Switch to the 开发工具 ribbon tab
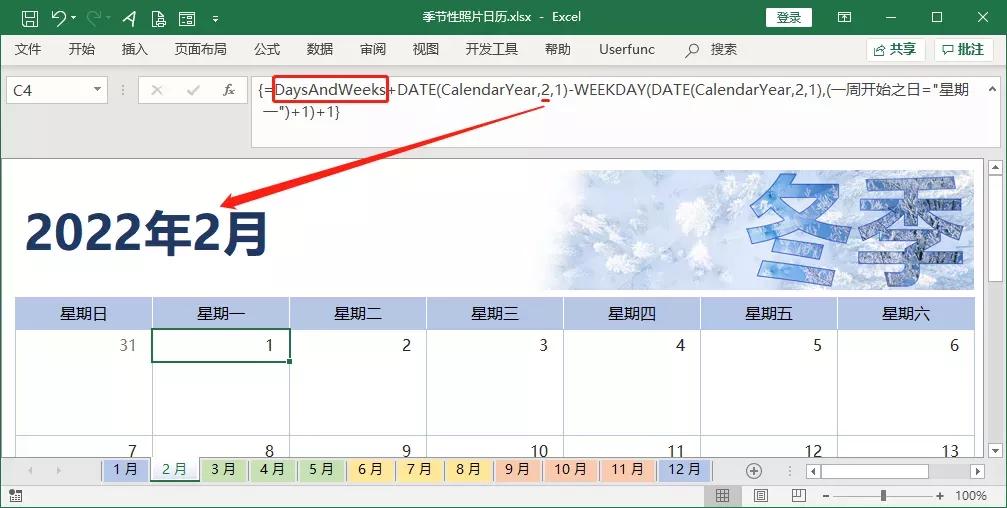This screenshot has width=1007, height=508. coord(492,49)
